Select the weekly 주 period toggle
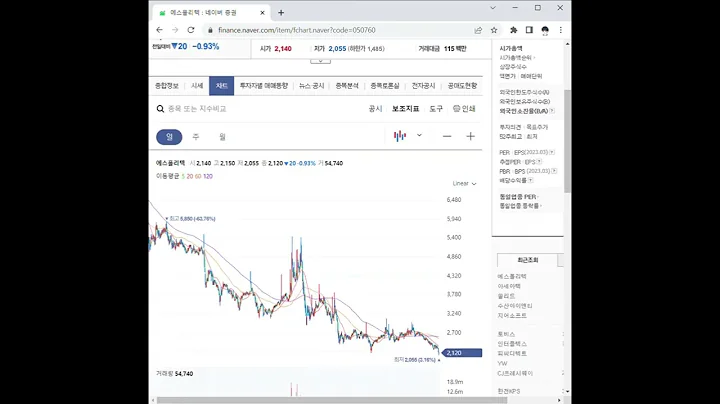This screenshot has width=720, height=404. 196,137
